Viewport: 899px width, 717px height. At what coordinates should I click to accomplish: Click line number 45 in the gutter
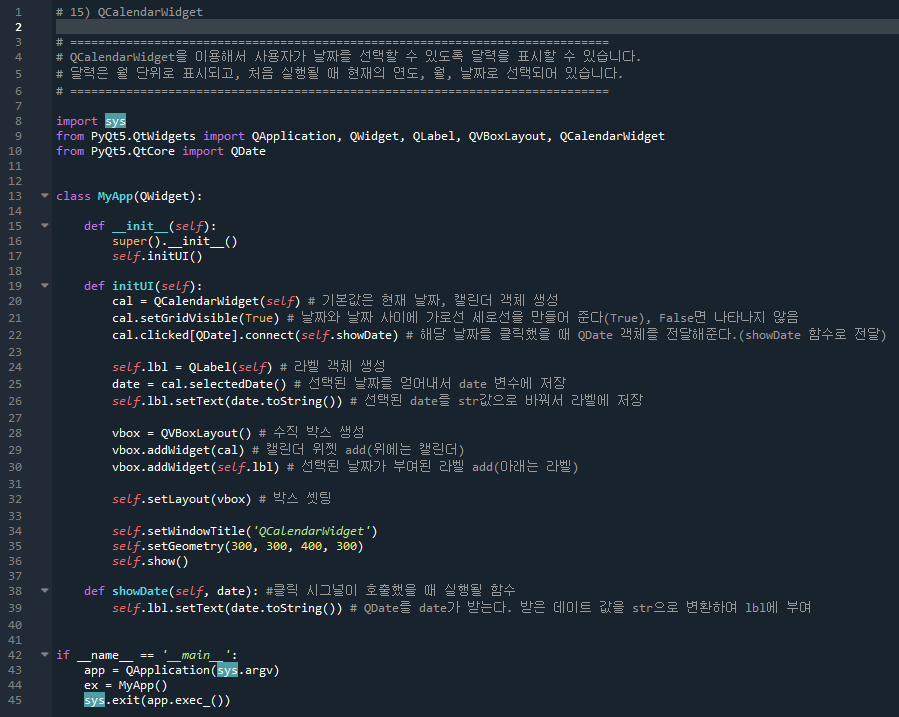coord(15,700)
